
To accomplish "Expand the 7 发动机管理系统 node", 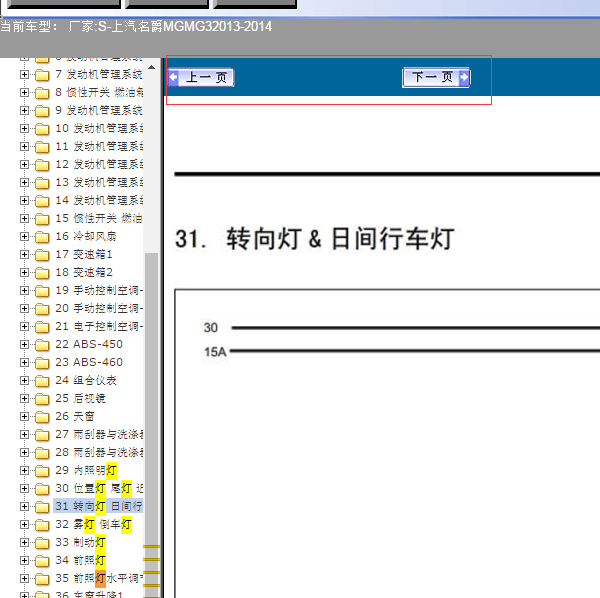I will (x=24, y=74).
